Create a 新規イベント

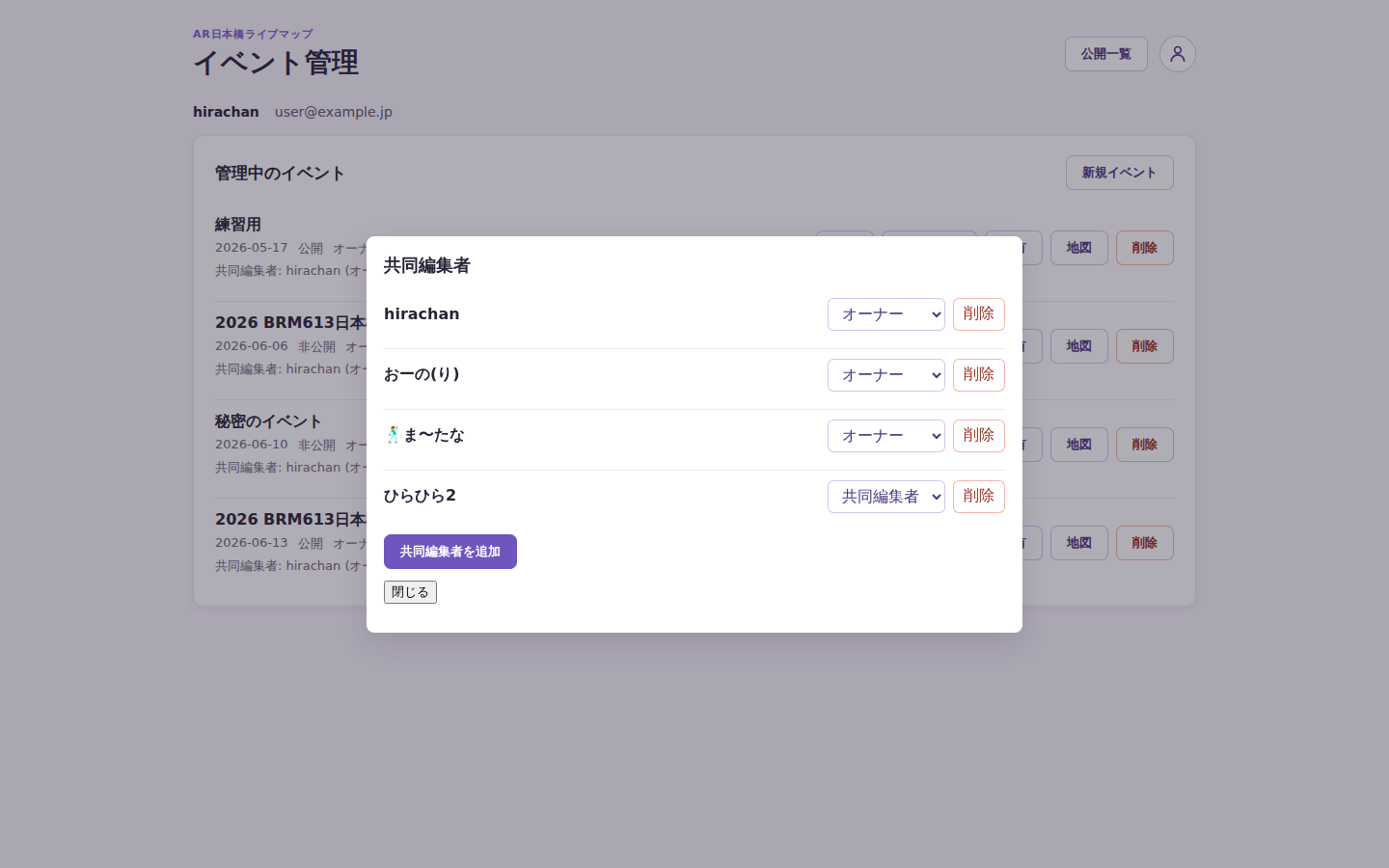coord(1119,173)
